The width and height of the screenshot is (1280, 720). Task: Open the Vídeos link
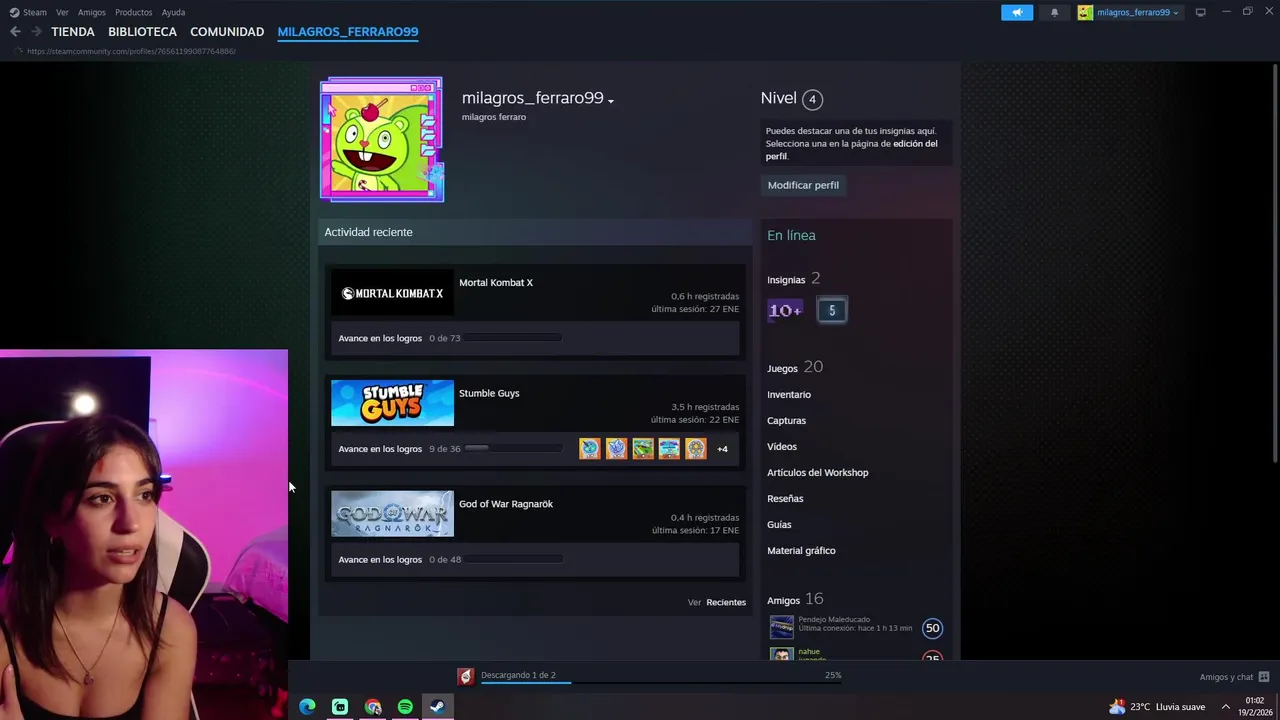[782, 447]
